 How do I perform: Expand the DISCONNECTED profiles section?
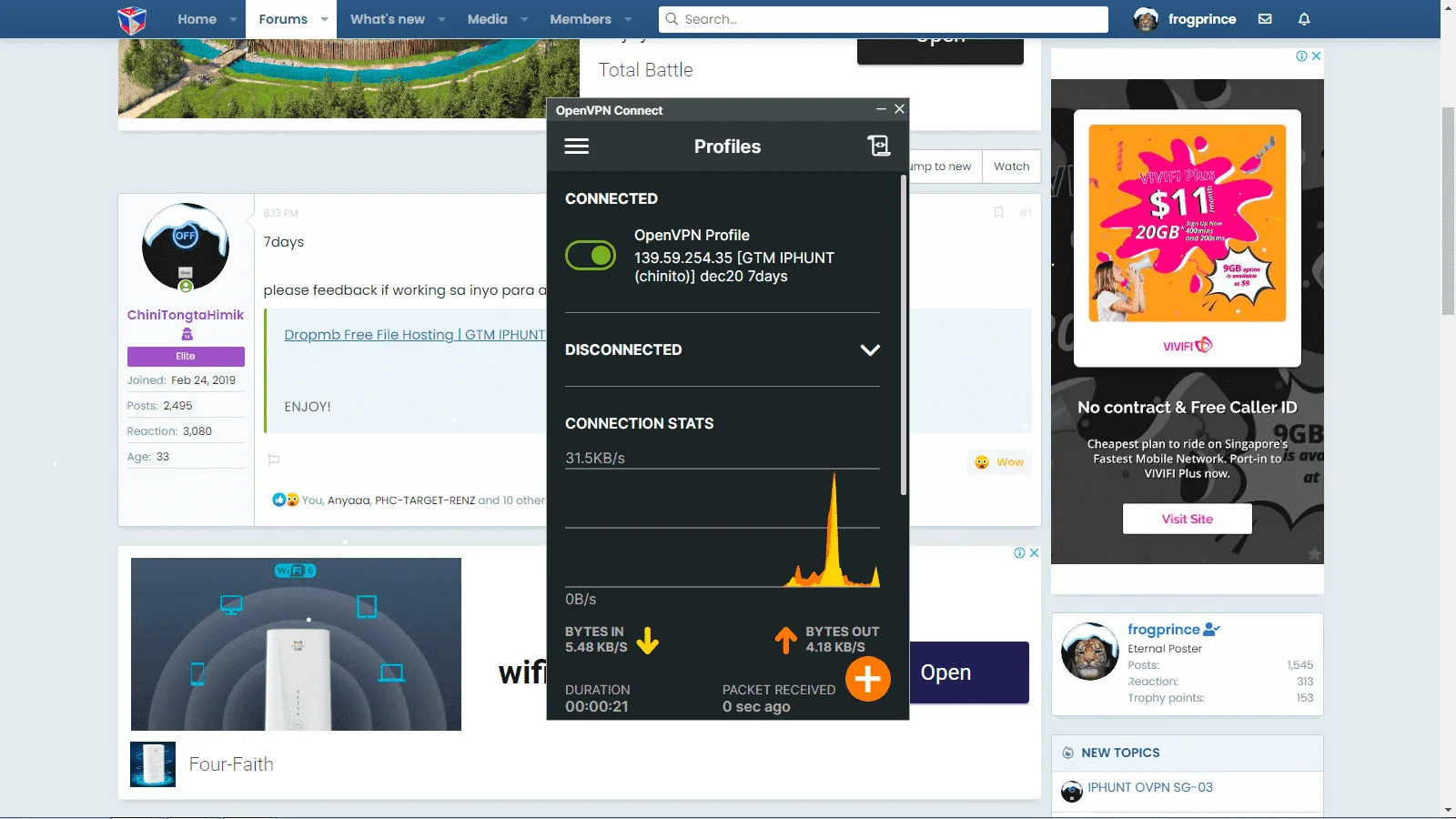point(870,350)
